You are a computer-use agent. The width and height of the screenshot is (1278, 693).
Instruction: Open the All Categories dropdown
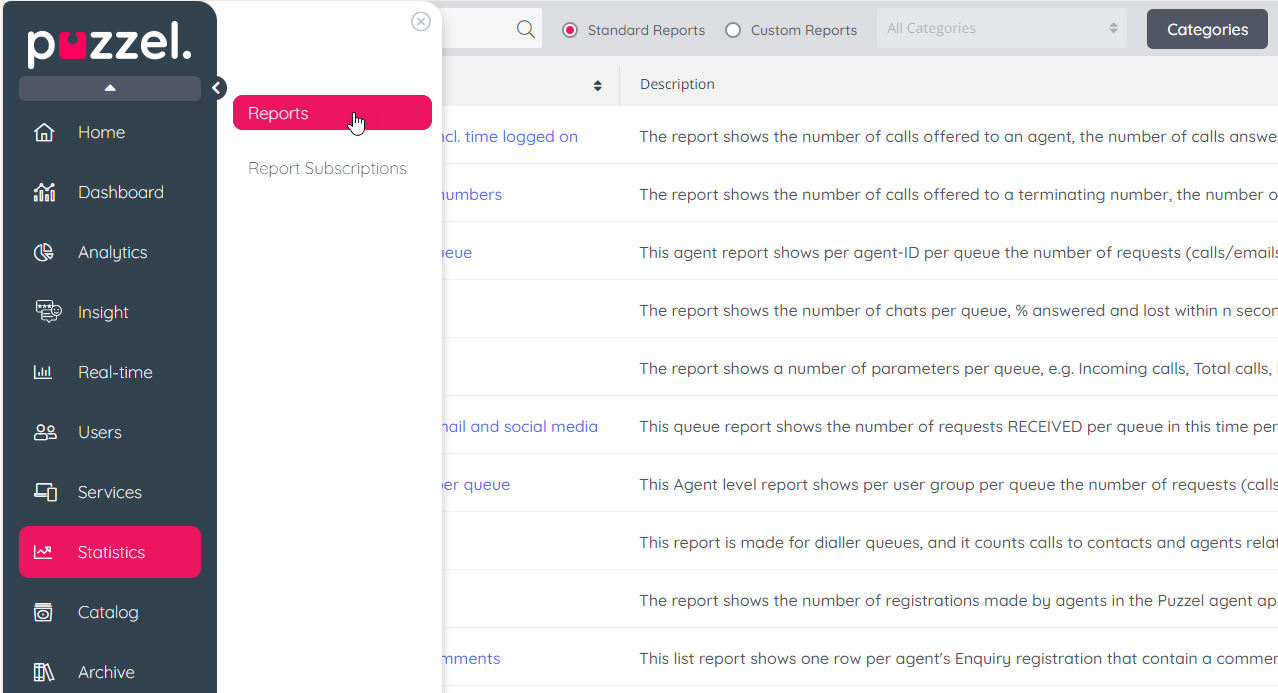coord(1001,29)
